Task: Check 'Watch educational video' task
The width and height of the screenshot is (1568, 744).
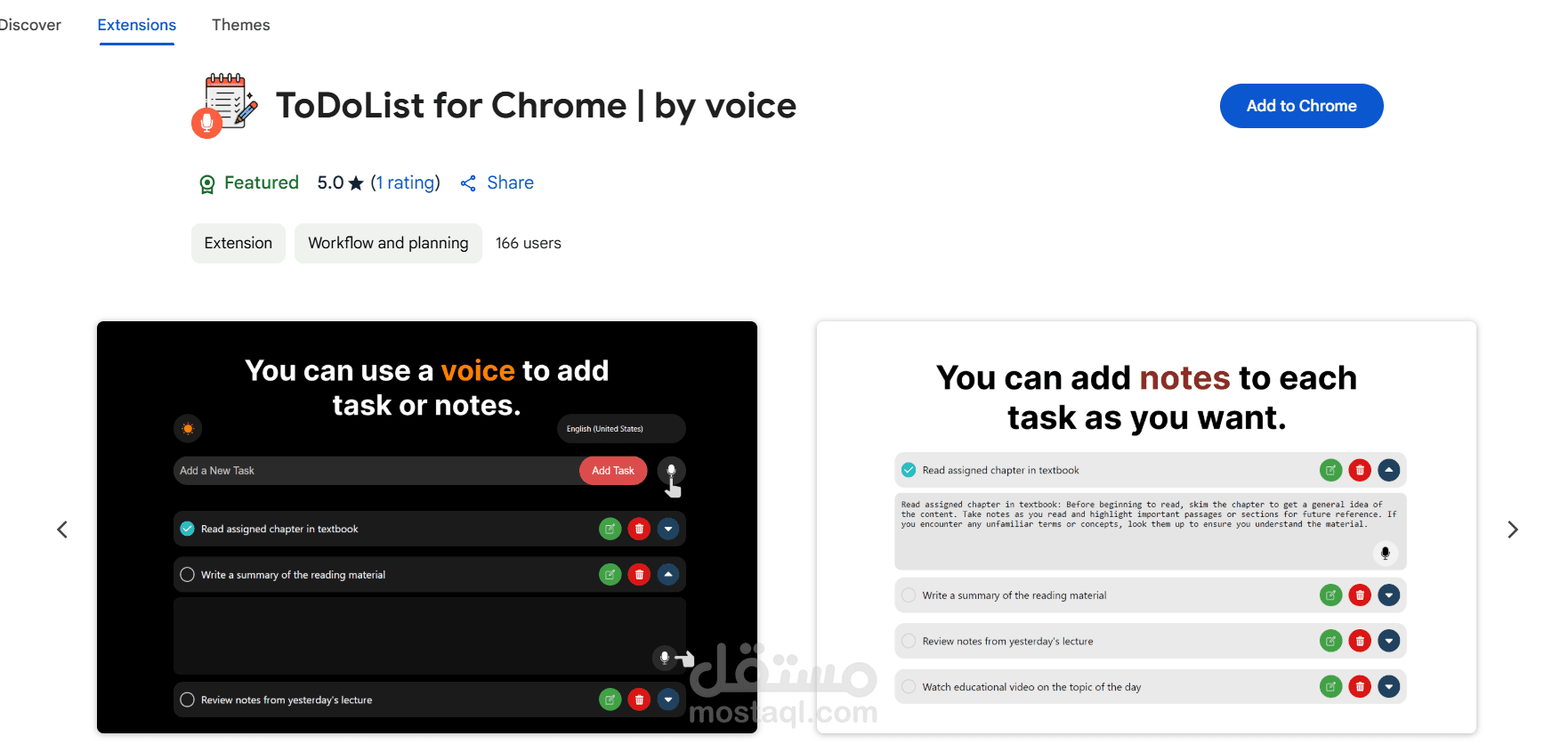Action: click(x=909, y=687)
